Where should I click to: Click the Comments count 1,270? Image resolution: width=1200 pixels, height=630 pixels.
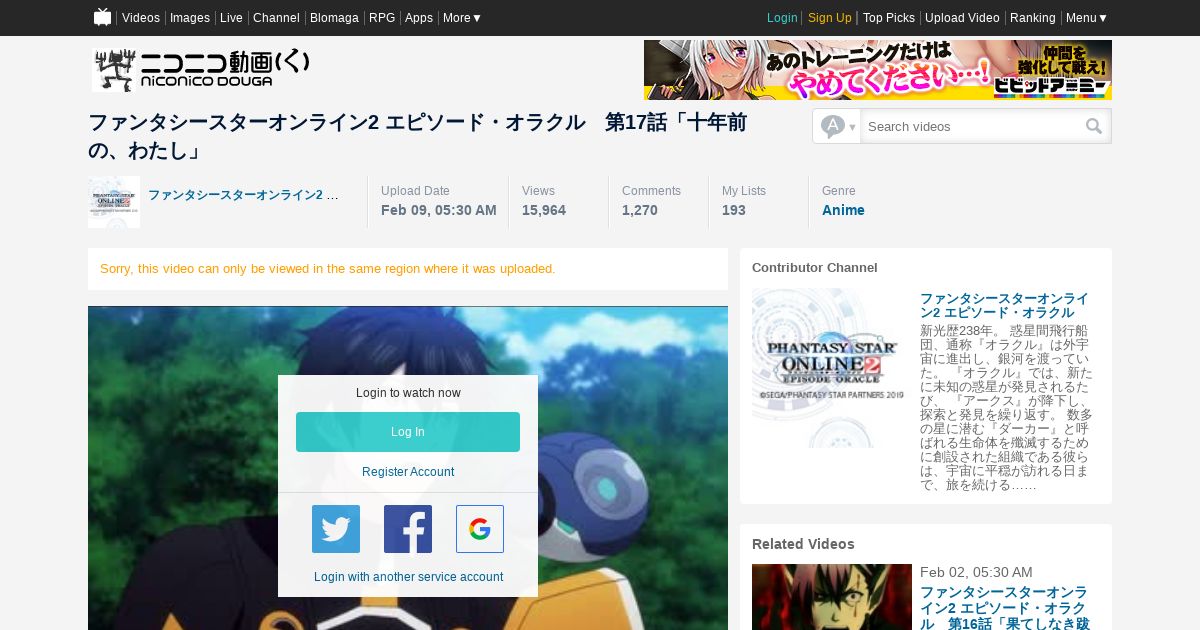[640, 210]
